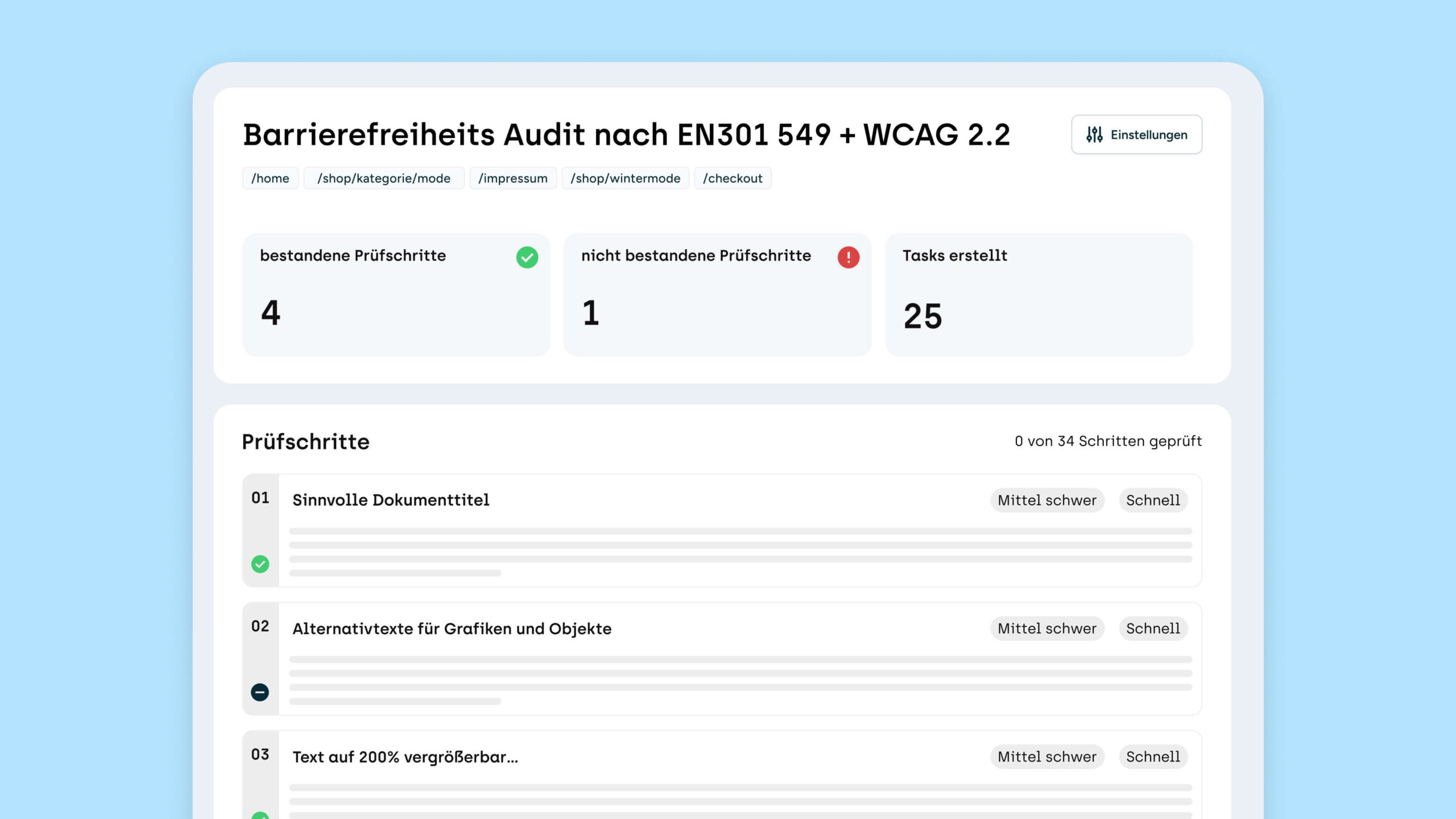This screenshot has width=1456, height=819.
Task: Click 'Schnell' badge on Text auf 200% row
Action: tap(1153, 757)
